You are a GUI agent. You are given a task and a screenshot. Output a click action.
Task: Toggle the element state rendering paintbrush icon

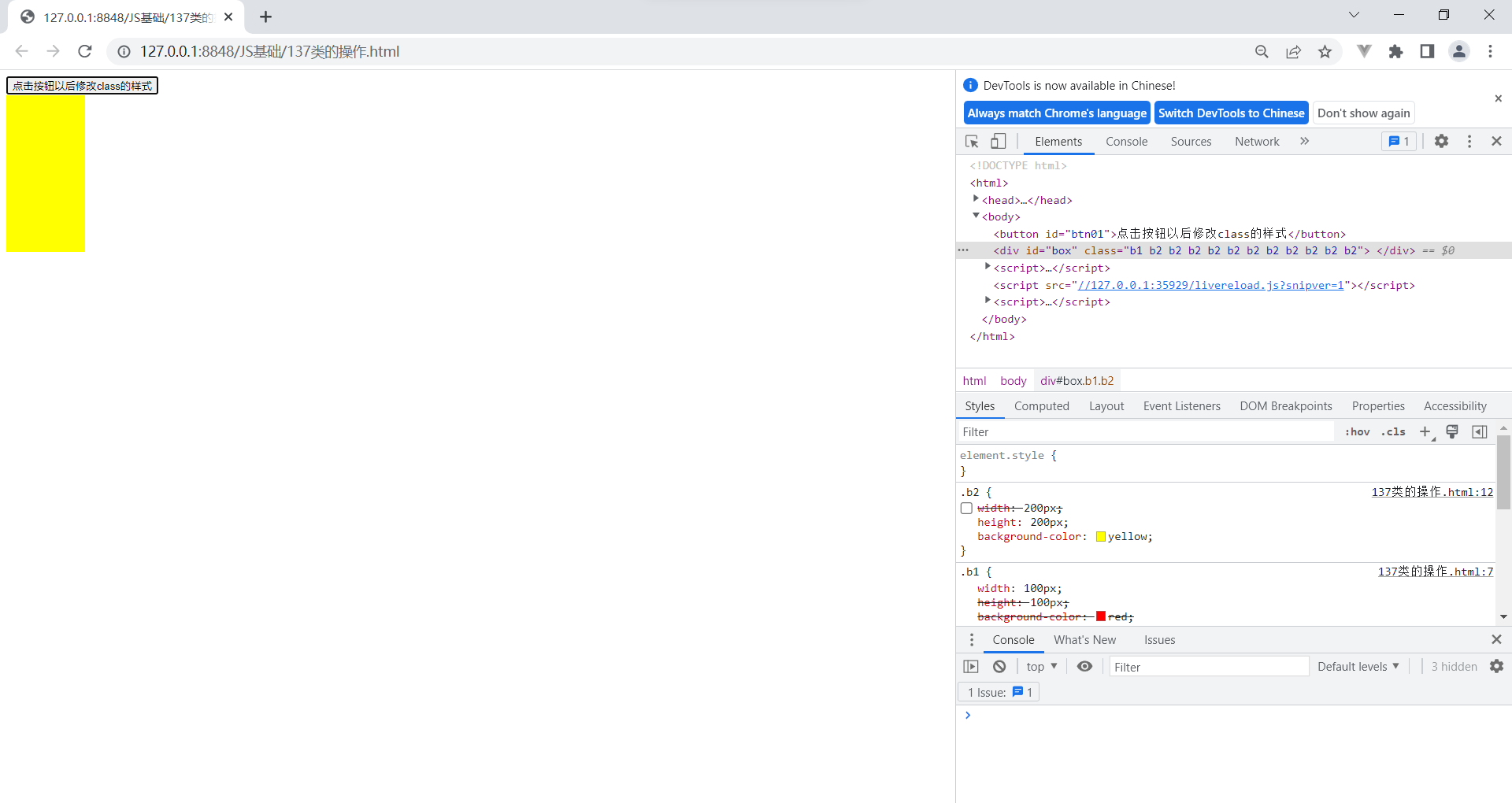click(1452, 431)
